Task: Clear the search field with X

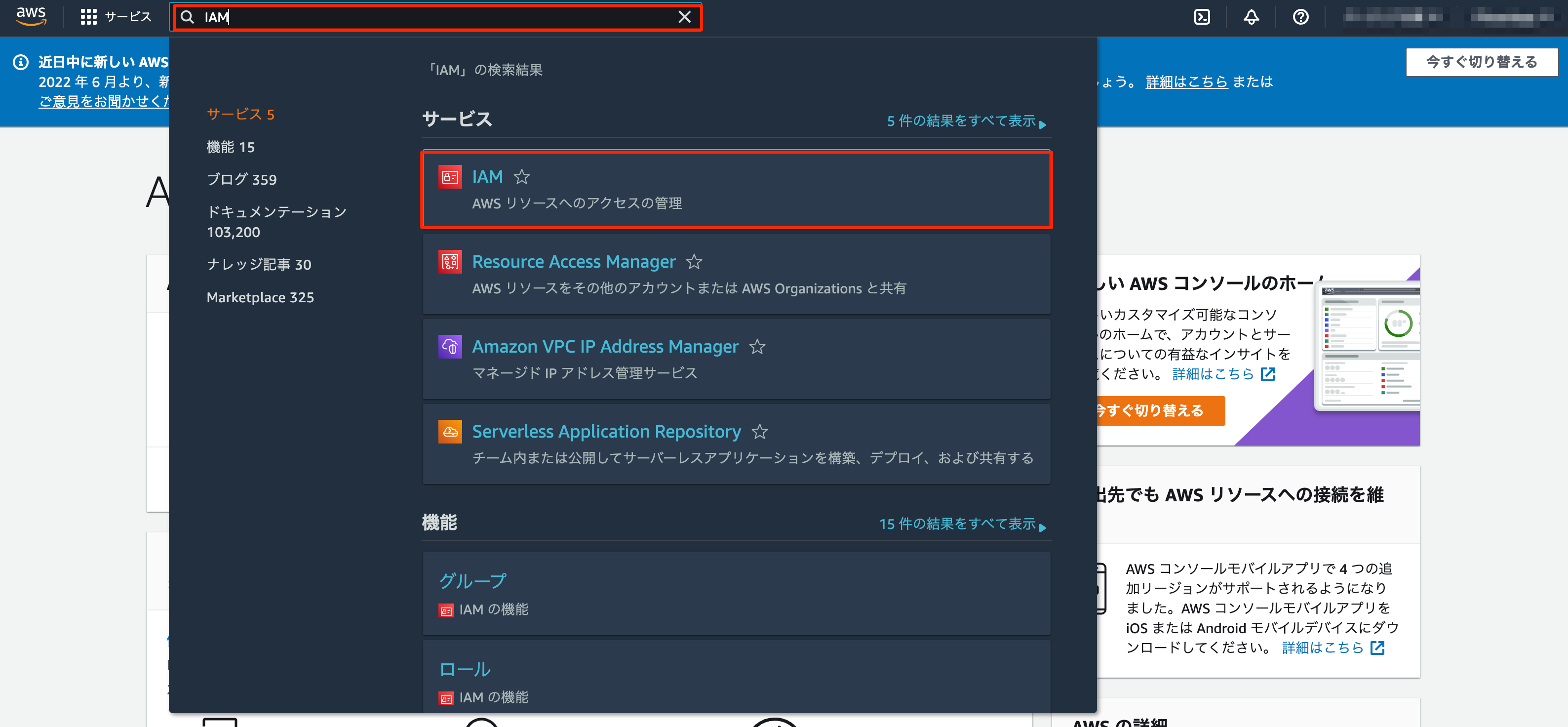Action: coord(684,17)
